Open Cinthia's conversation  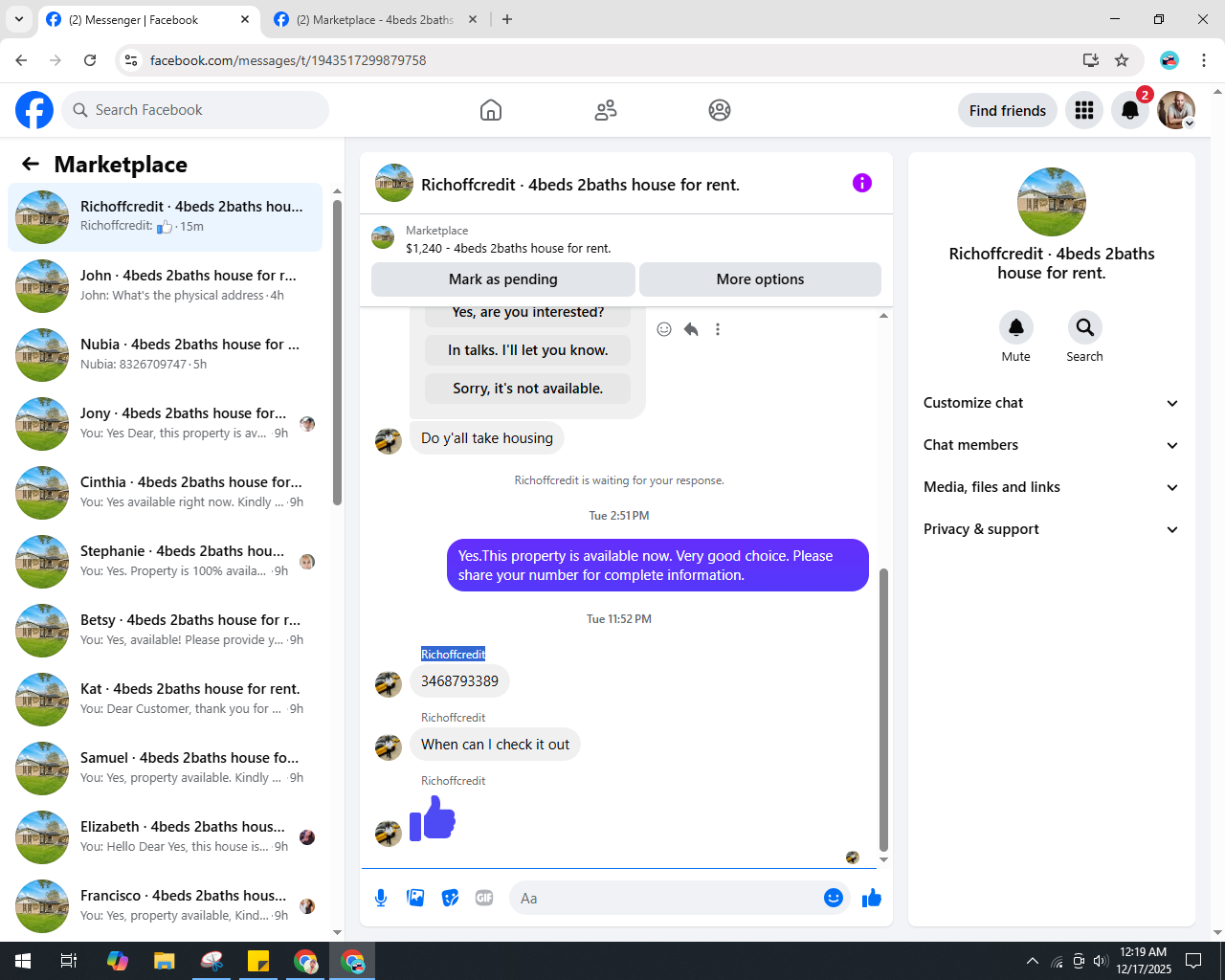pyautogui.click(x=165, y=493)
